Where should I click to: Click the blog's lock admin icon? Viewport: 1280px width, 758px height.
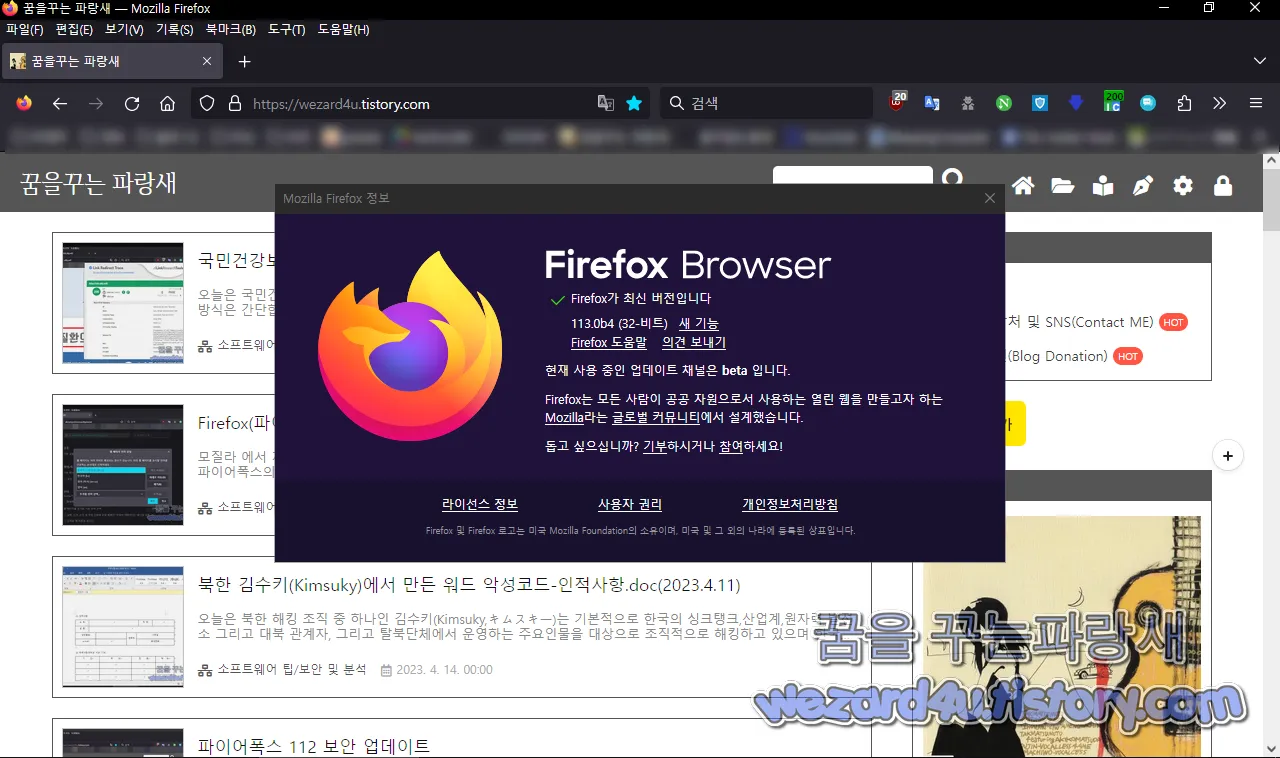1223,185
